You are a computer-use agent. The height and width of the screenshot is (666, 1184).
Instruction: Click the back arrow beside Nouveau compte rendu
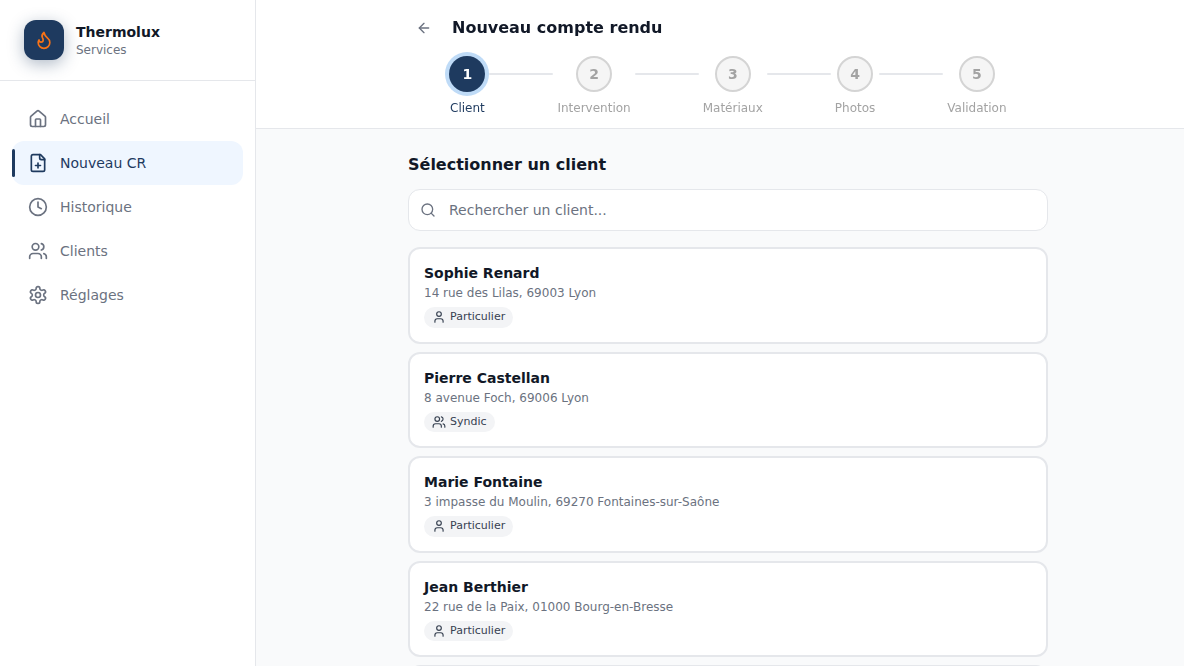(x=424, y=28)
